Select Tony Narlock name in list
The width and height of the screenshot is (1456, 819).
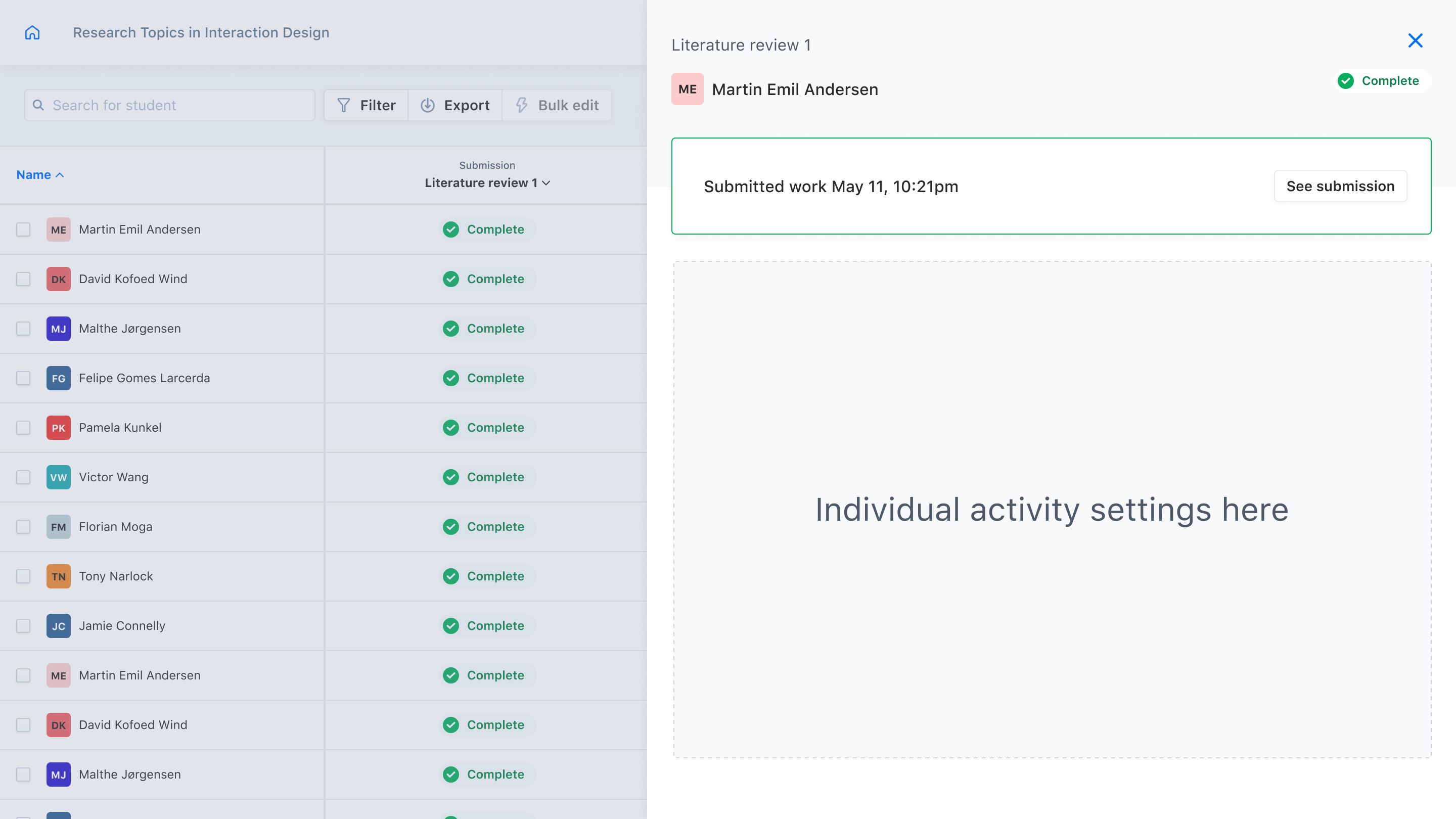[116, 576]
